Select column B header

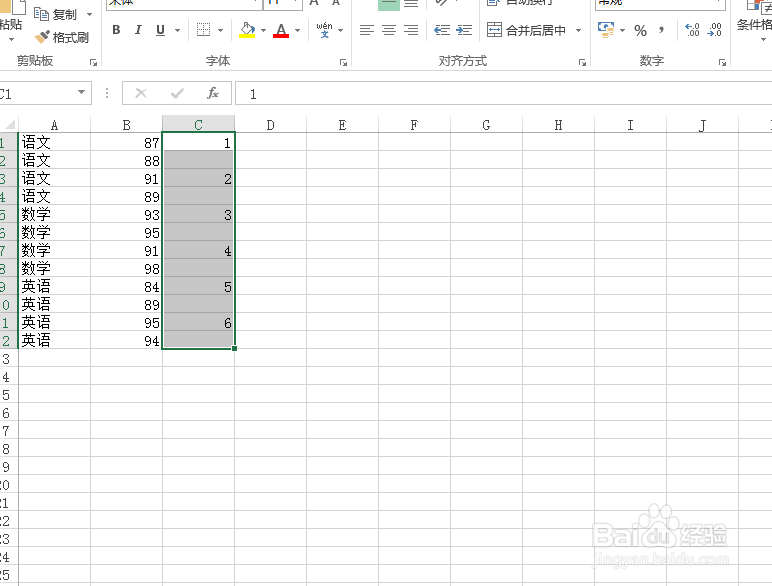pyautogui.click(x=127, y=125)
